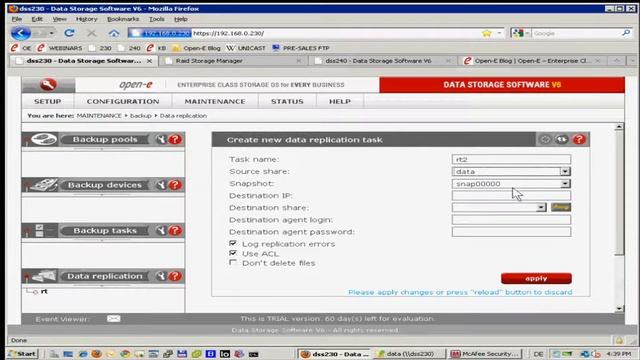Click the Open-E Blog bookmark
Screen dimensions: 640x360
196,48
